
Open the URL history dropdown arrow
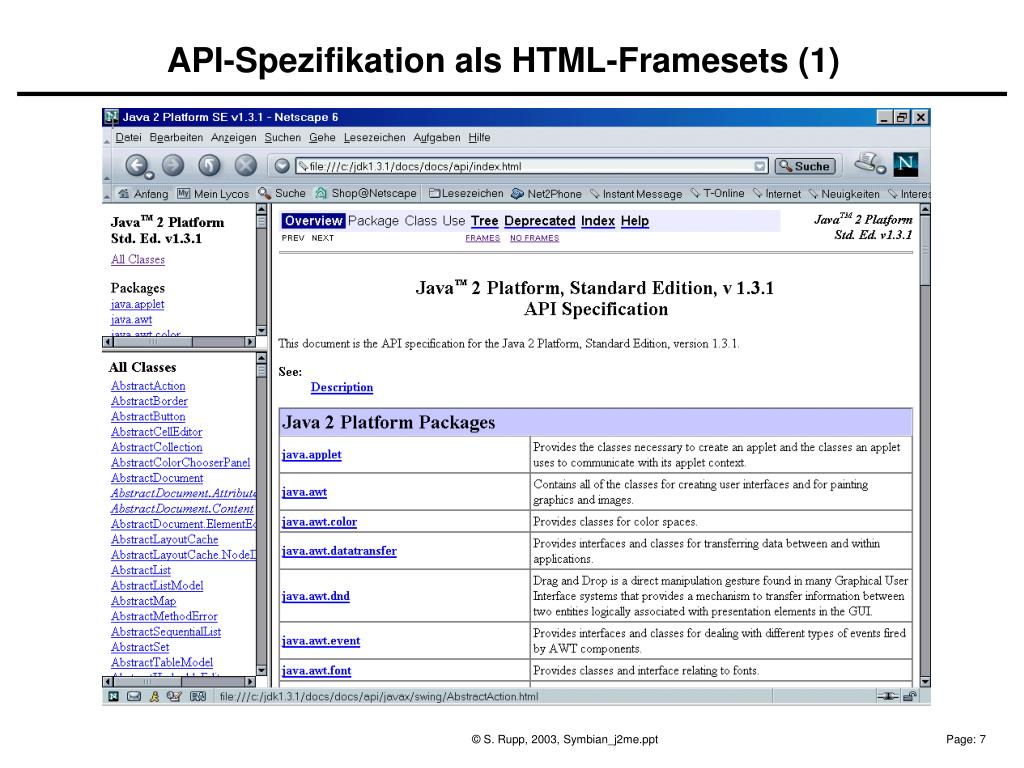point(760,167)
